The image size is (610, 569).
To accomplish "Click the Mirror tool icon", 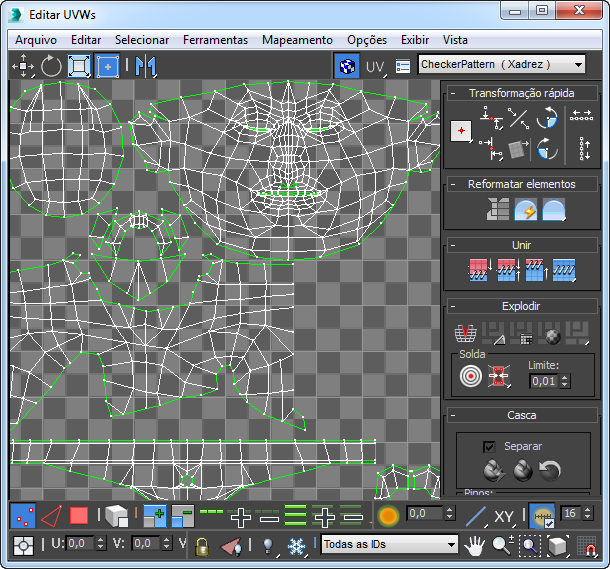I will click(146, 66).
